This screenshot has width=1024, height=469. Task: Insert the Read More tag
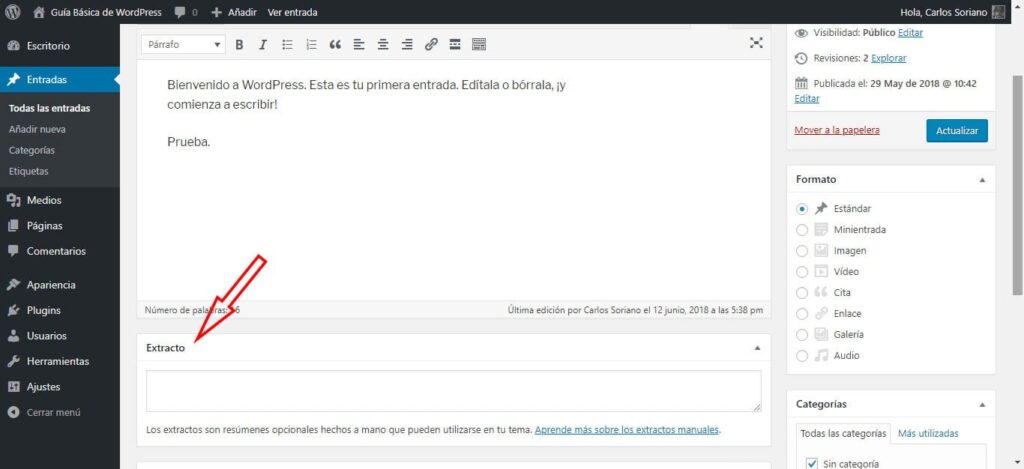(455, 44)
